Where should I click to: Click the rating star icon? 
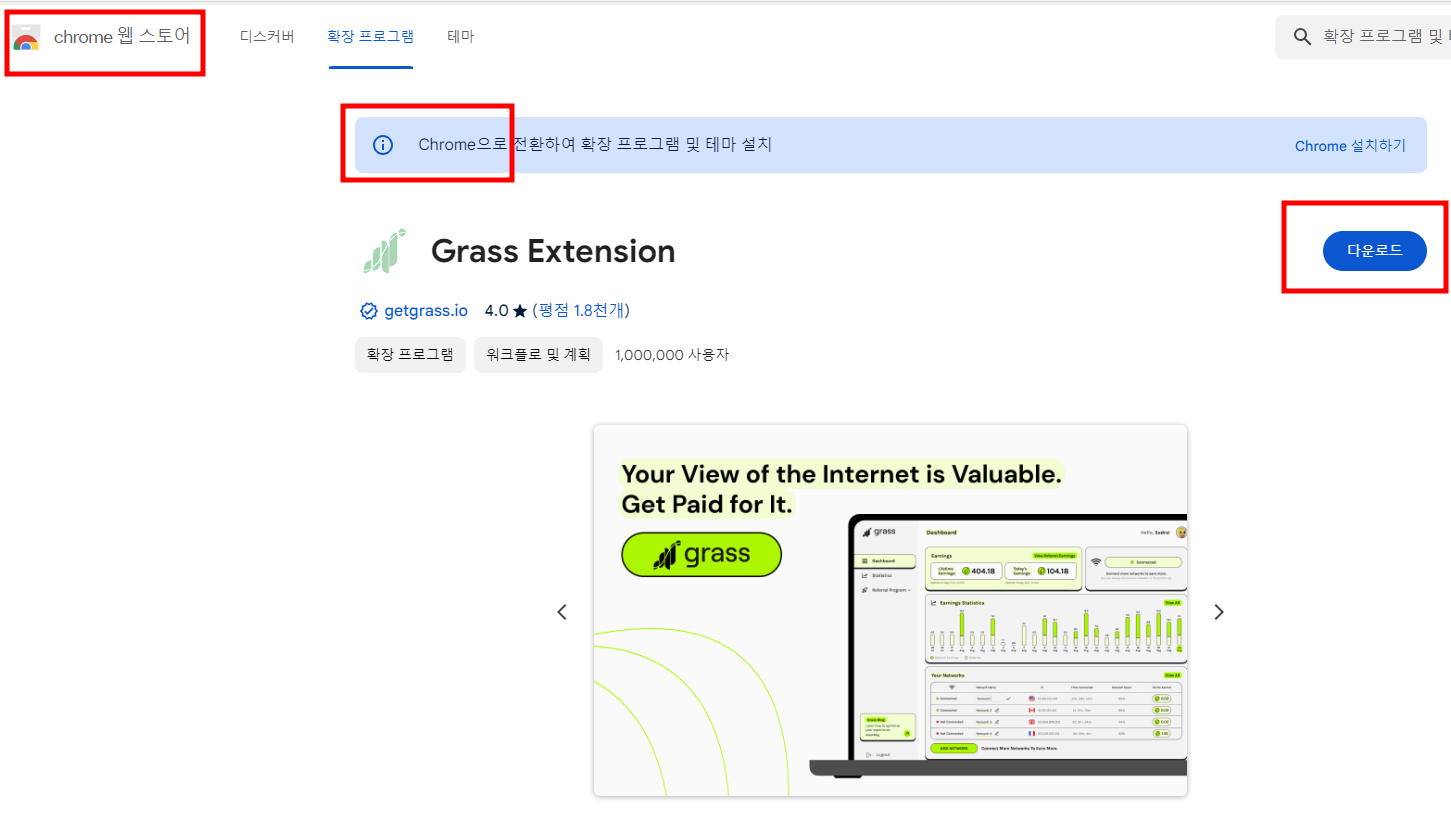(520, 311)
